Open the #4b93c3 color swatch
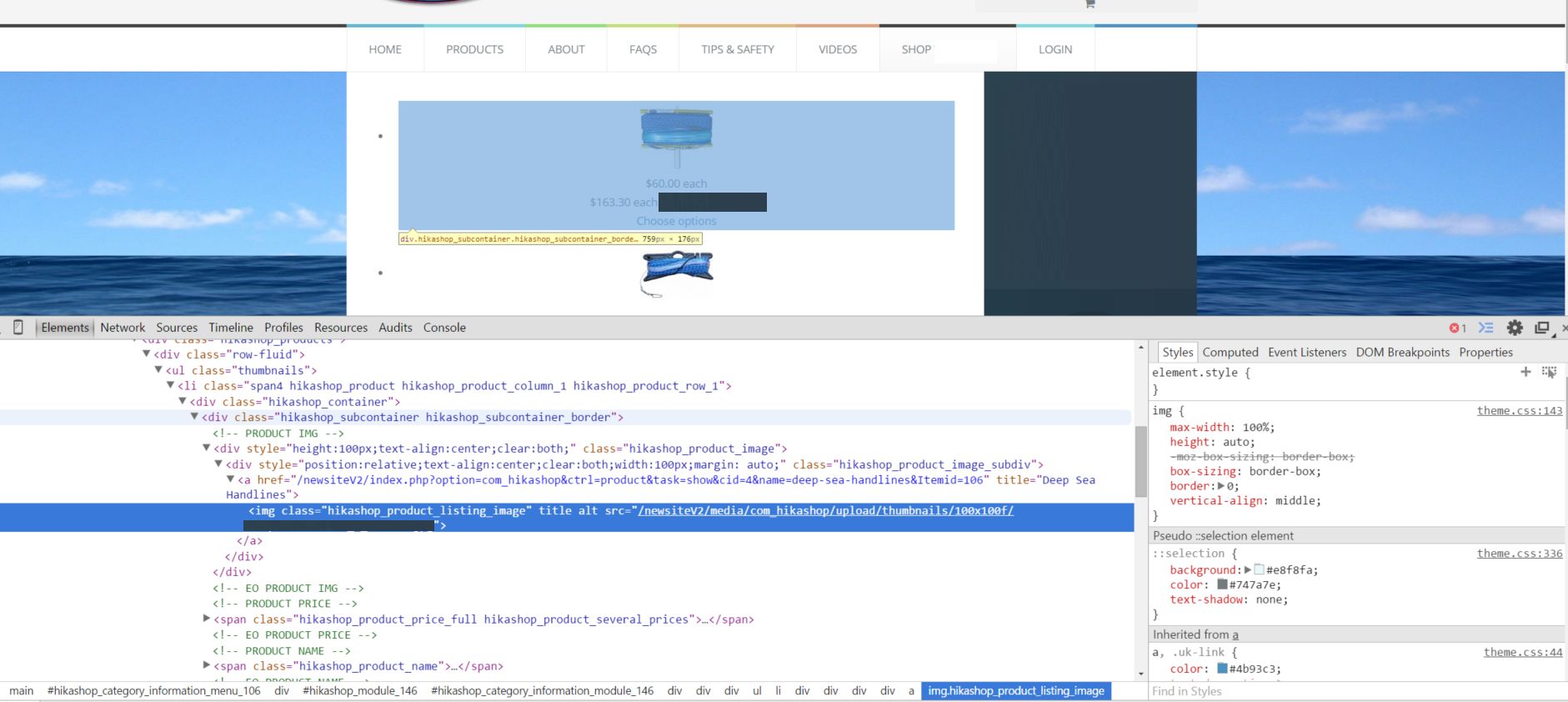The image size is (1568, 702). [x=1222, y=669]
